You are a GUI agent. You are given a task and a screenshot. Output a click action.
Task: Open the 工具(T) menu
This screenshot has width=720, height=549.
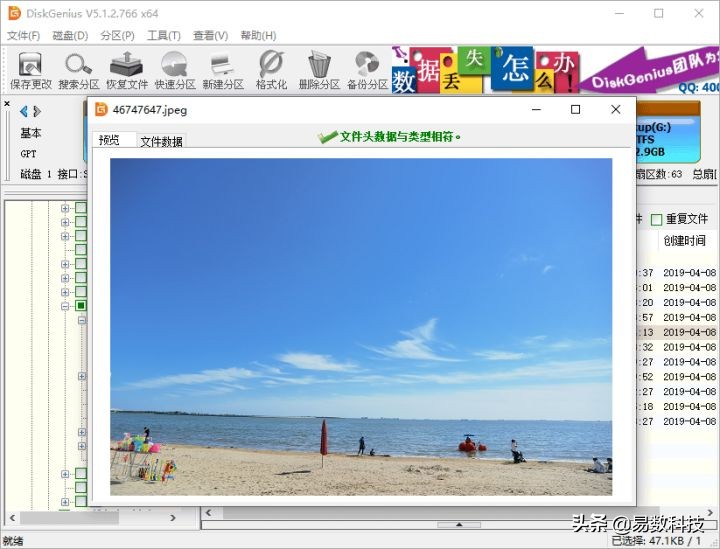coord(164,35)
